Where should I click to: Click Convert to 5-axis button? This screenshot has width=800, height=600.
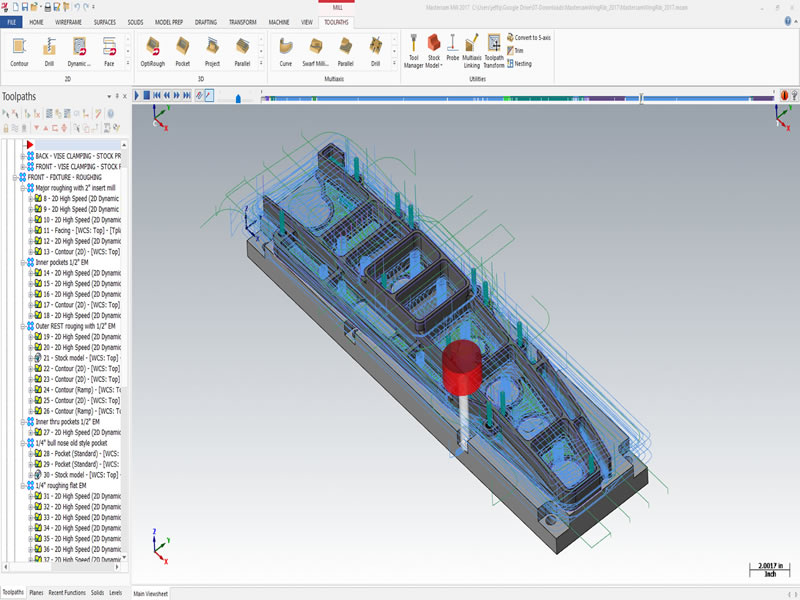529,37
